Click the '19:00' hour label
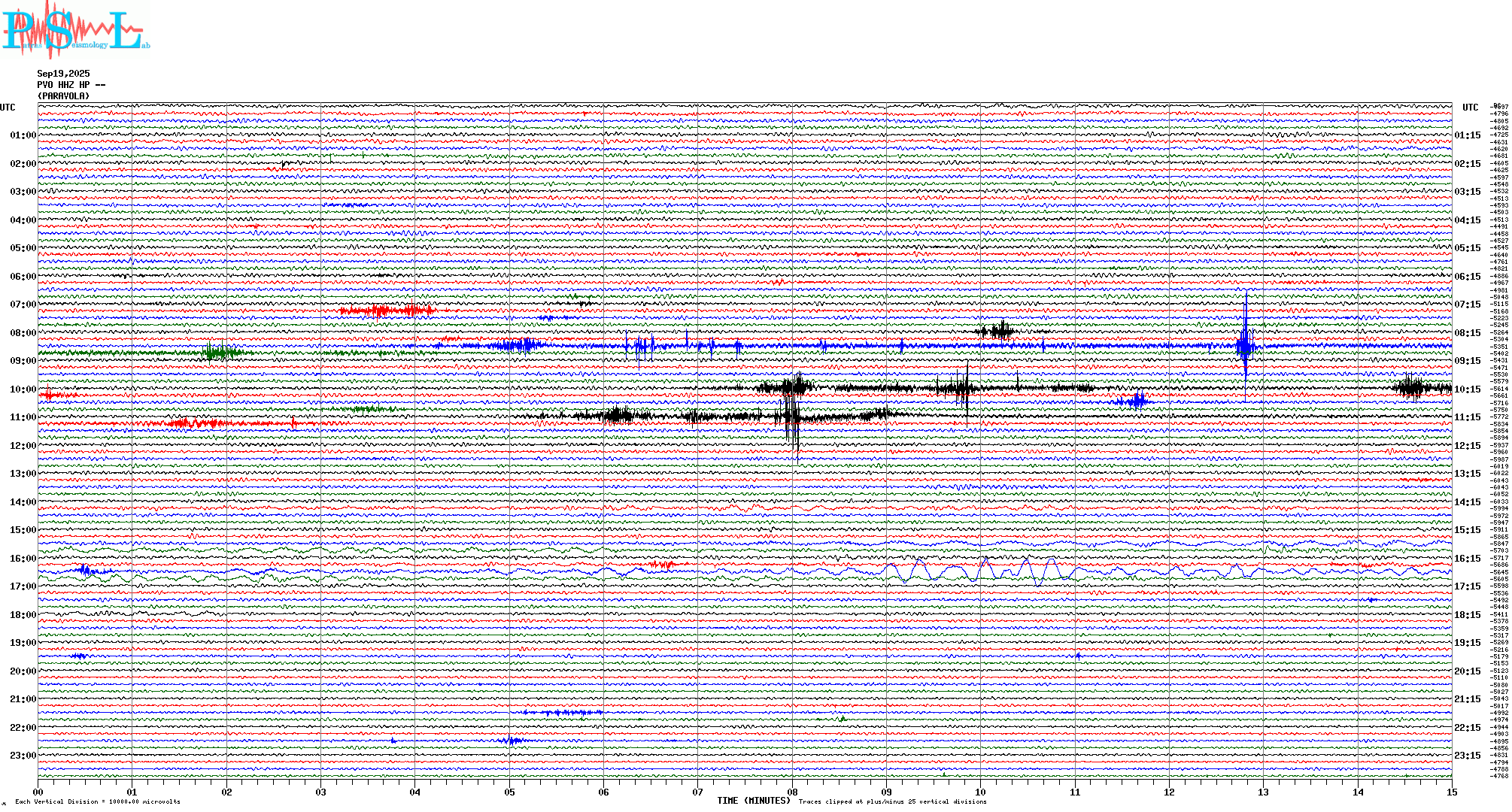1512x812 pixels. coord(23,643)
